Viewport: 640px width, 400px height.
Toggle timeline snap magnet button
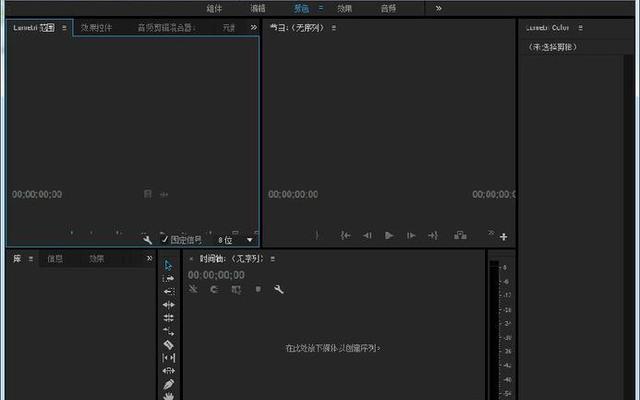coord(214,289)
